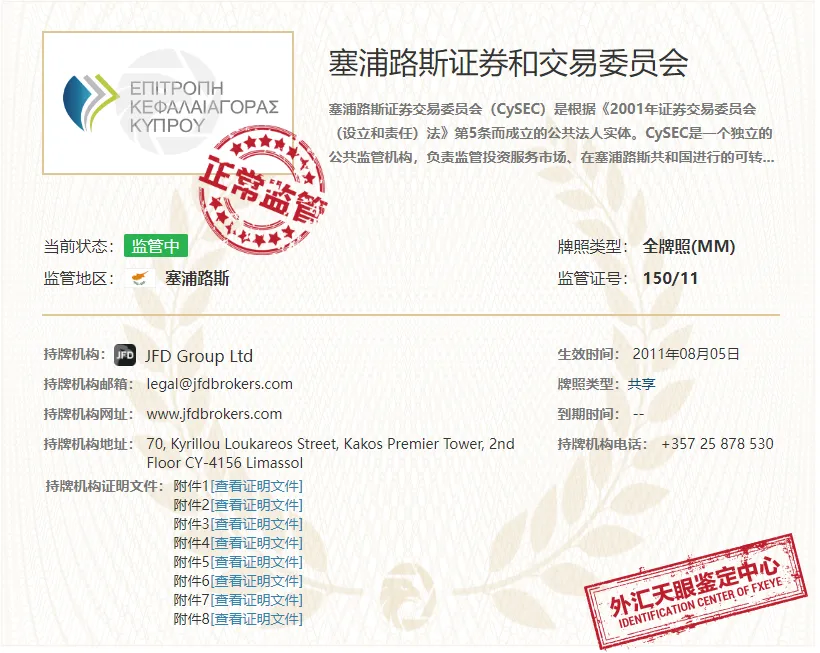Open 附件6 查看证明文件 link
Image resolution: width=820 pixels, height=653 pixels.
tap(257, 581)
